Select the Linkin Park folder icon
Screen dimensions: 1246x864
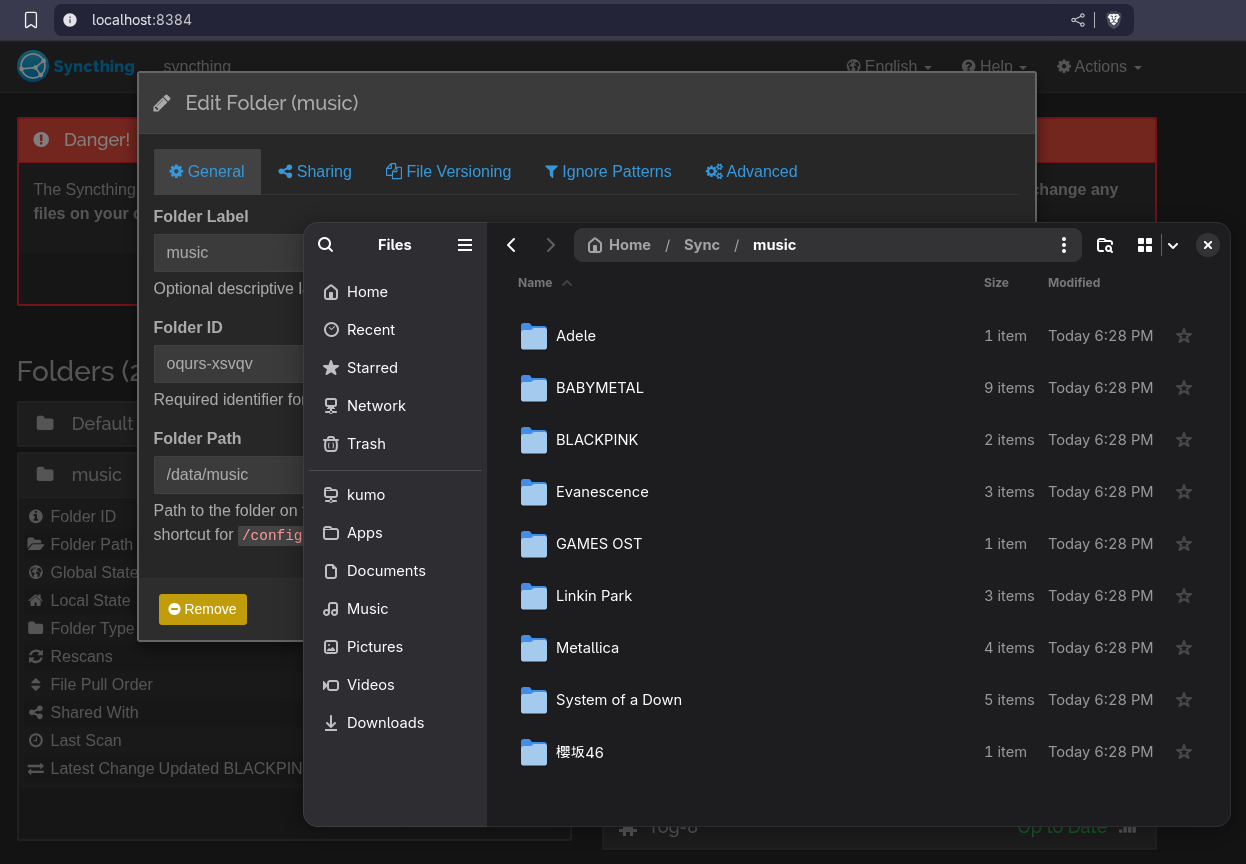[x=534, y=596]
